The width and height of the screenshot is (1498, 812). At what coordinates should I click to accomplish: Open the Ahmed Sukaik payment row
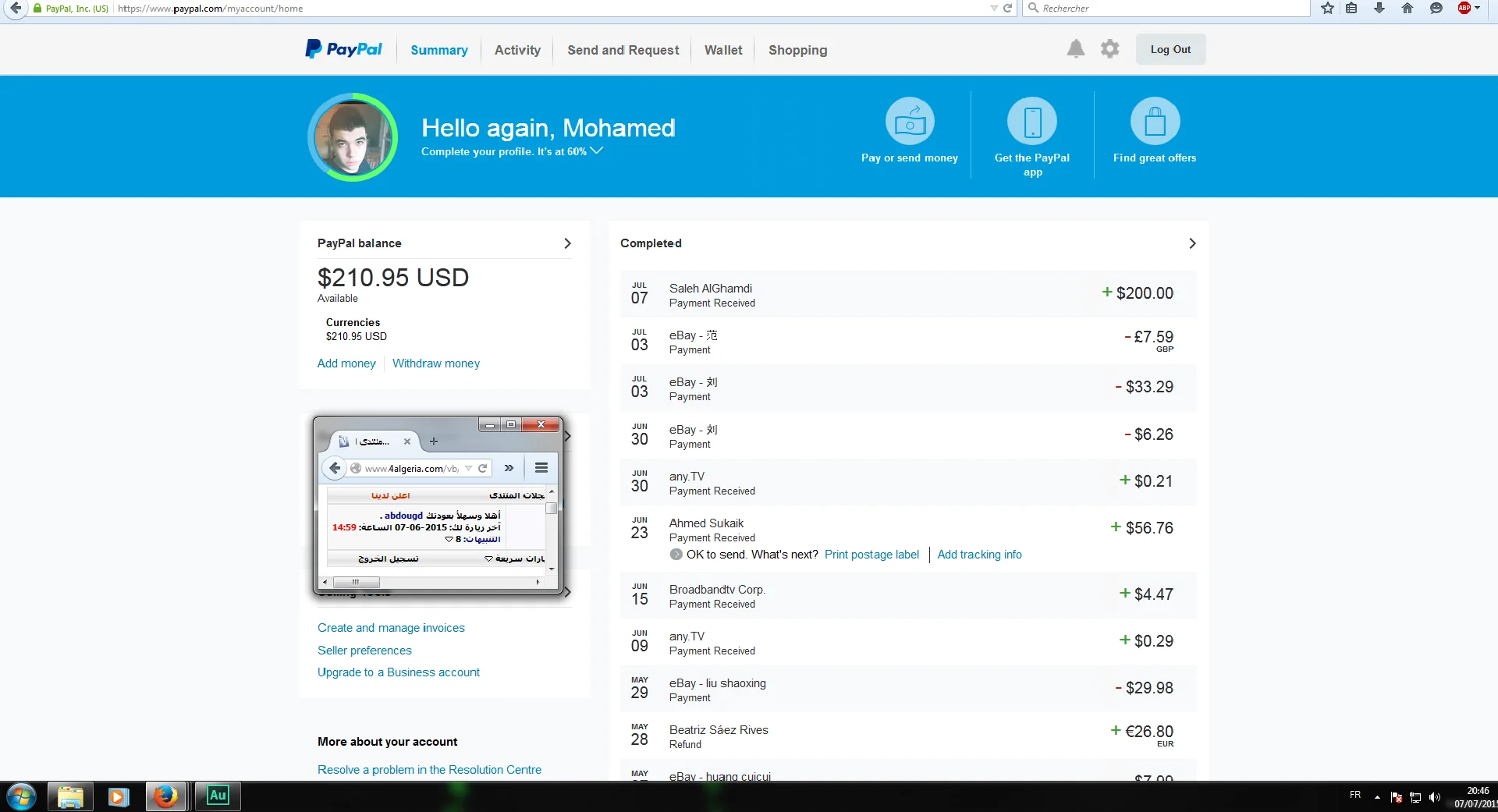pyautogui.click(x=908, y=538)
